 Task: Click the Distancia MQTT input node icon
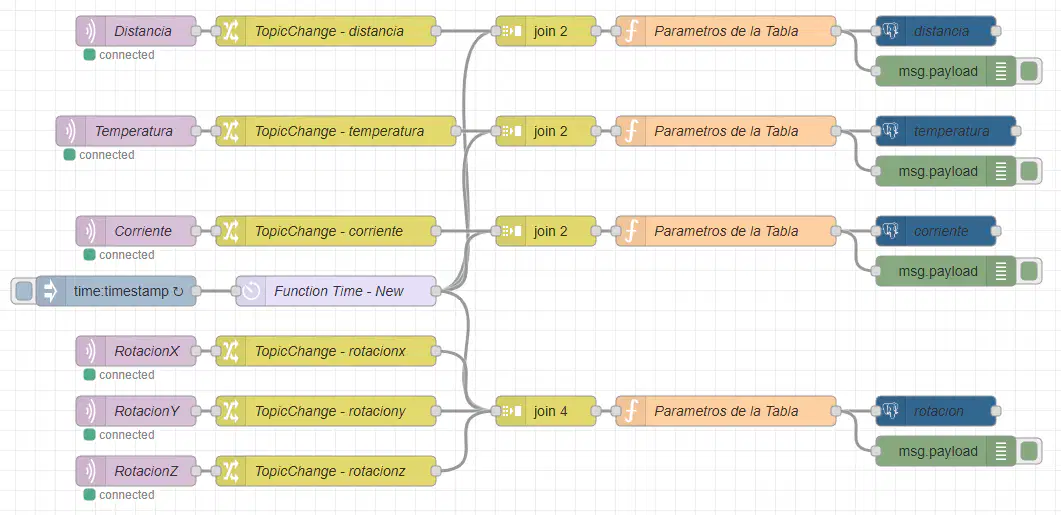91,31
